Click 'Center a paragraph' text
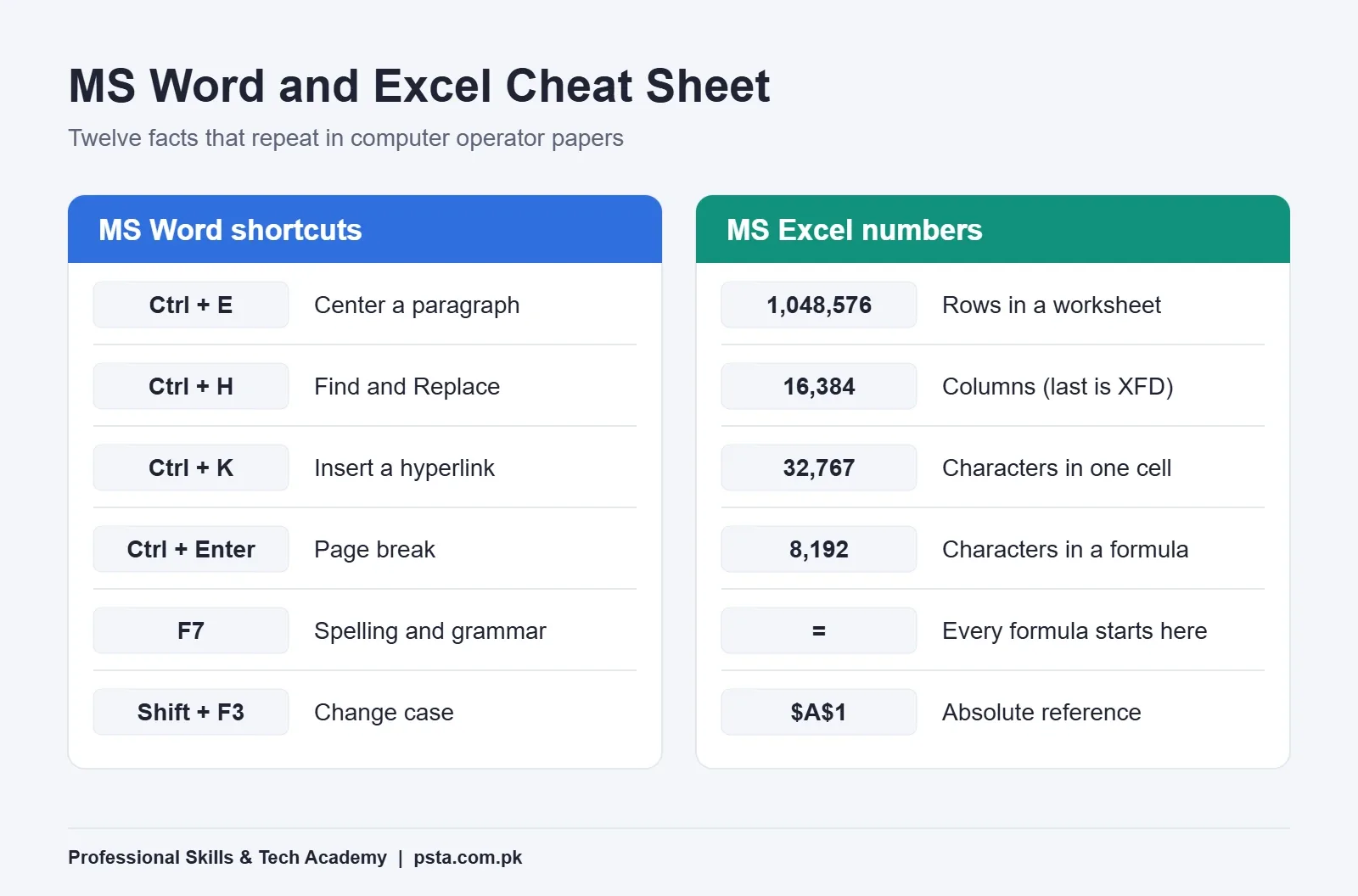Screen dimensions: 1358x896 coord(417,305)
